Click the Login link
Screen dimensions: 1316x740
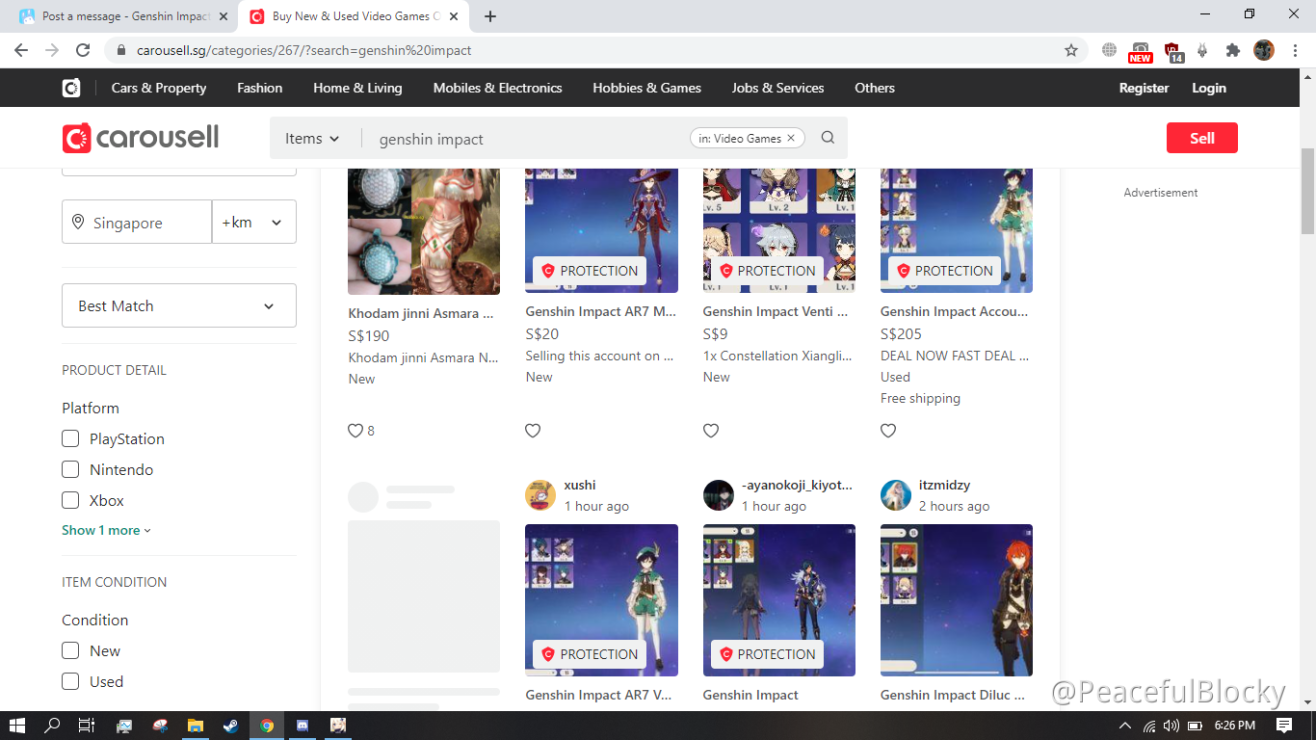click(x=1209, y=88)
